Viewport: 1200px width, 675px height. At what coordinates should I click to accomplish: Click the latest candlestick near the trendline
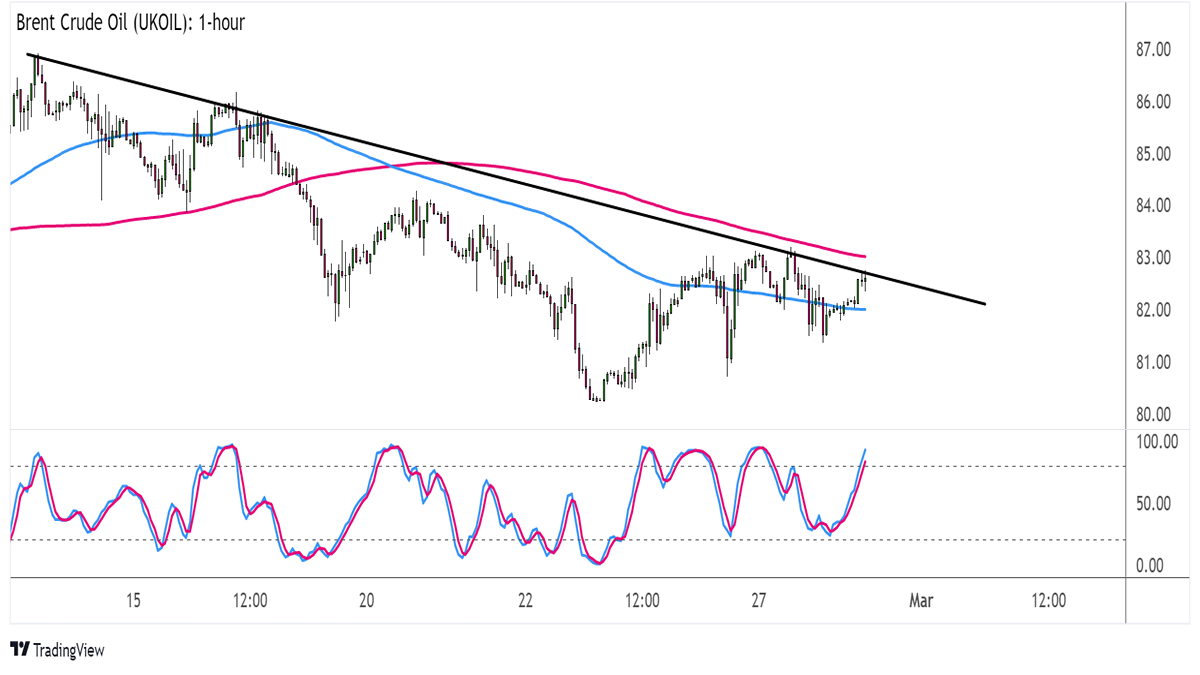coord(863,281)
